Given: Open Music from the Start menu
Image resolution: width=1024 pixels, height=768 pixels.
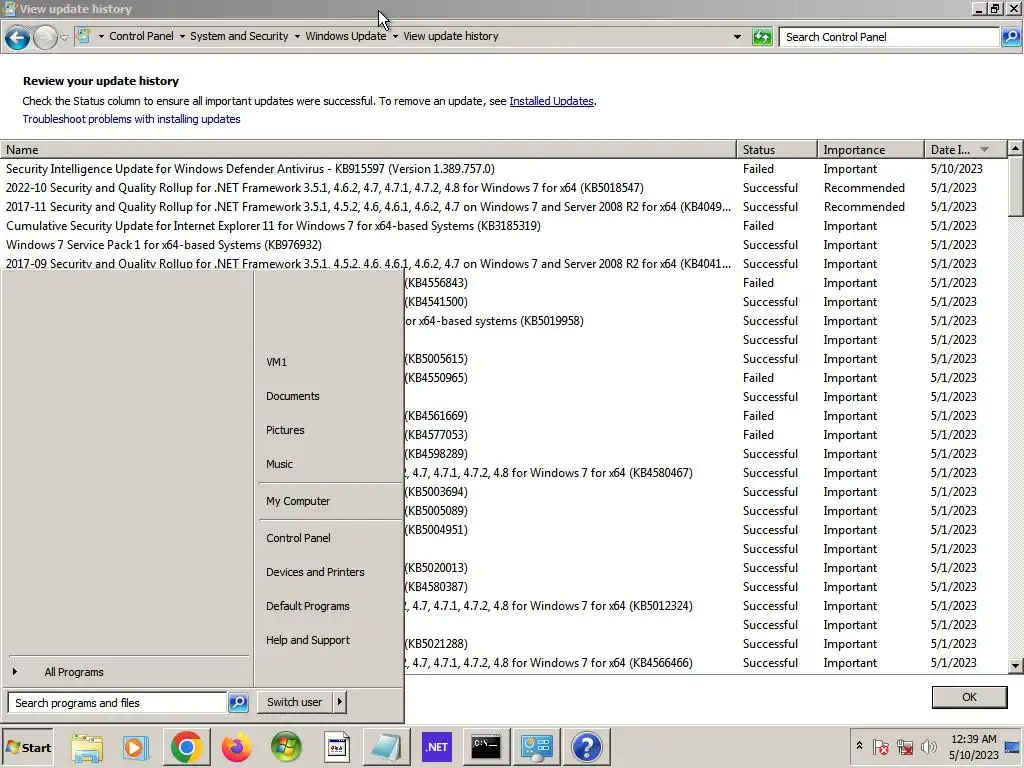Looking at the screenshot, I should point(328,464).
